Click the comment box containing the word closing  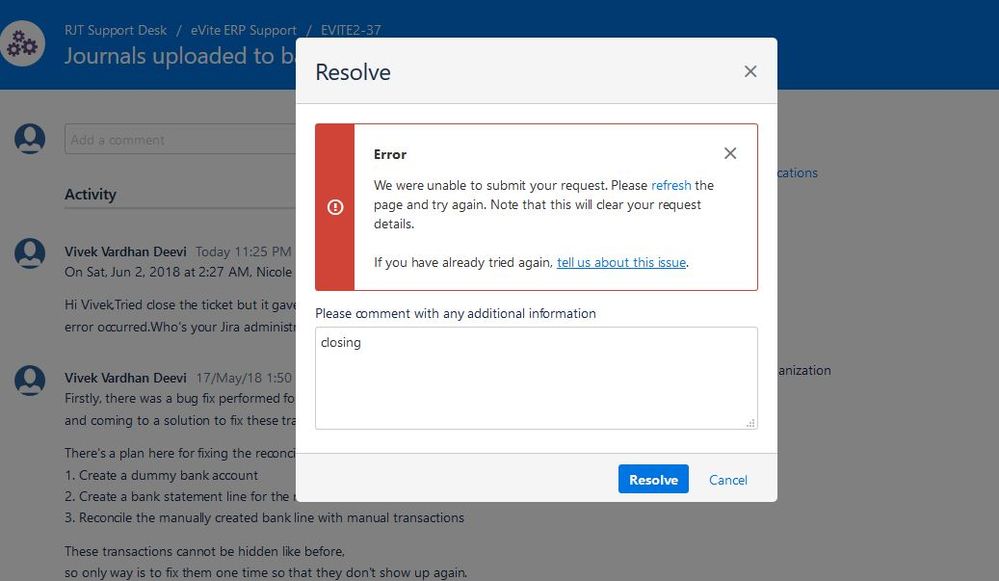(536, 377)
